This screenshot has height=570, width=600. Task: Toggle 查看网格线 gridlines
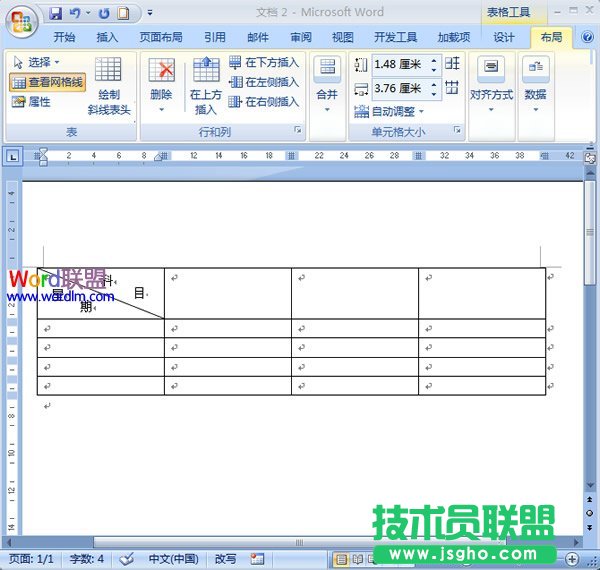click(x=47, y=82)
